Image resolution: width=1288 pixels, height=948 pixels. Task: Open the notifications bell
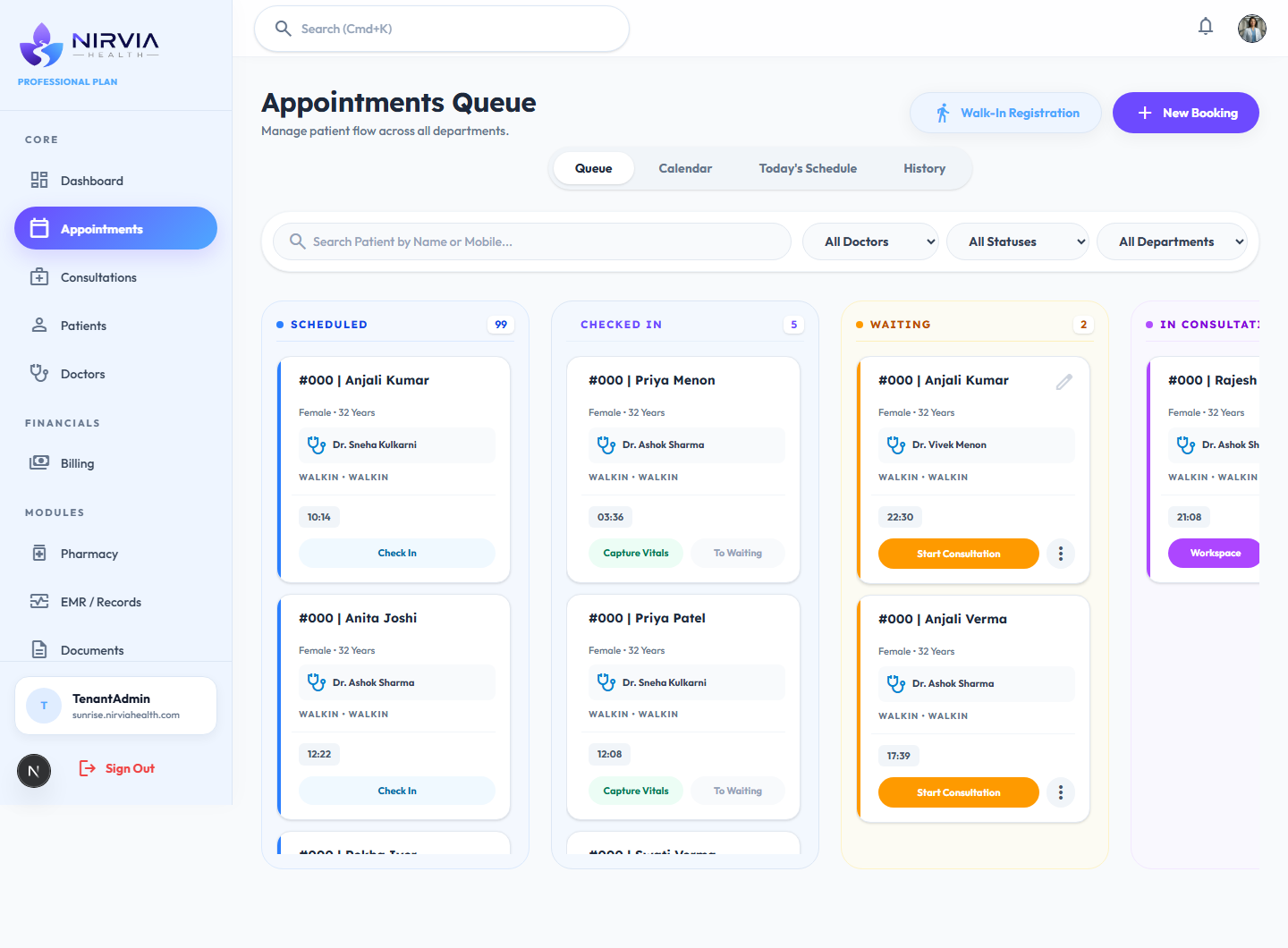(1206, 27)
